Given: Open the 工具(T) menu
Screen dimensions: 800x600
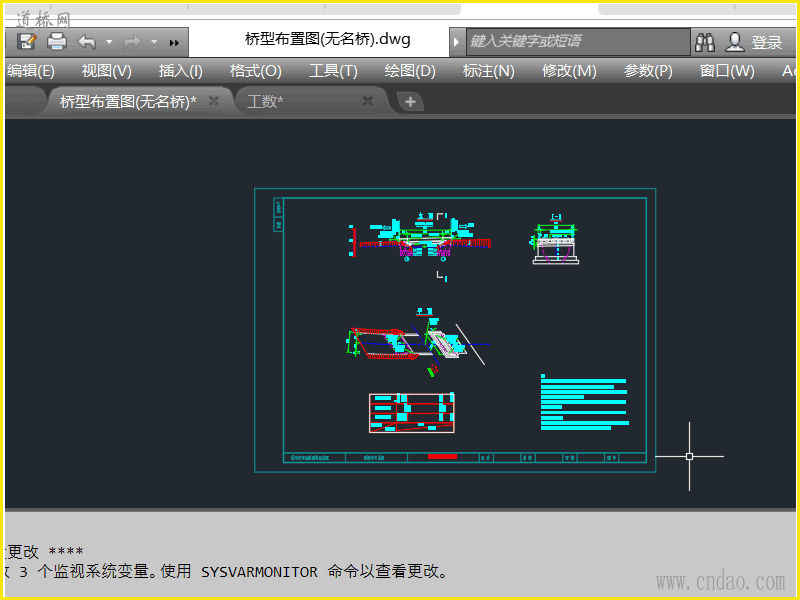Looking at the screenshot, I should (x=333, y=71).
